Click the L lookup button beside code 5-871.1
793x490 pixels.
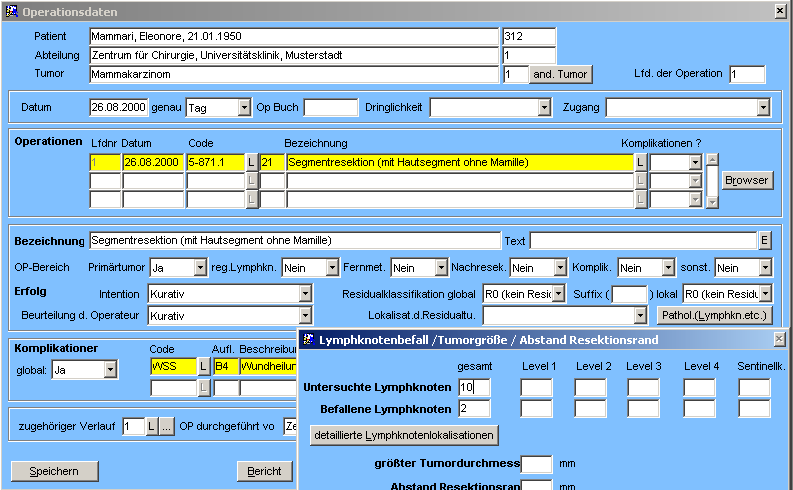tap(251, 162)
